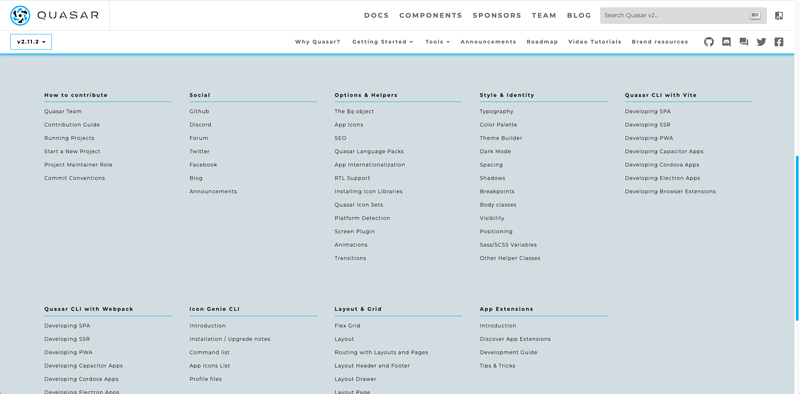Open the Discord link under Social
Screen dimensions: 800x394
click(x=200, y=125)
